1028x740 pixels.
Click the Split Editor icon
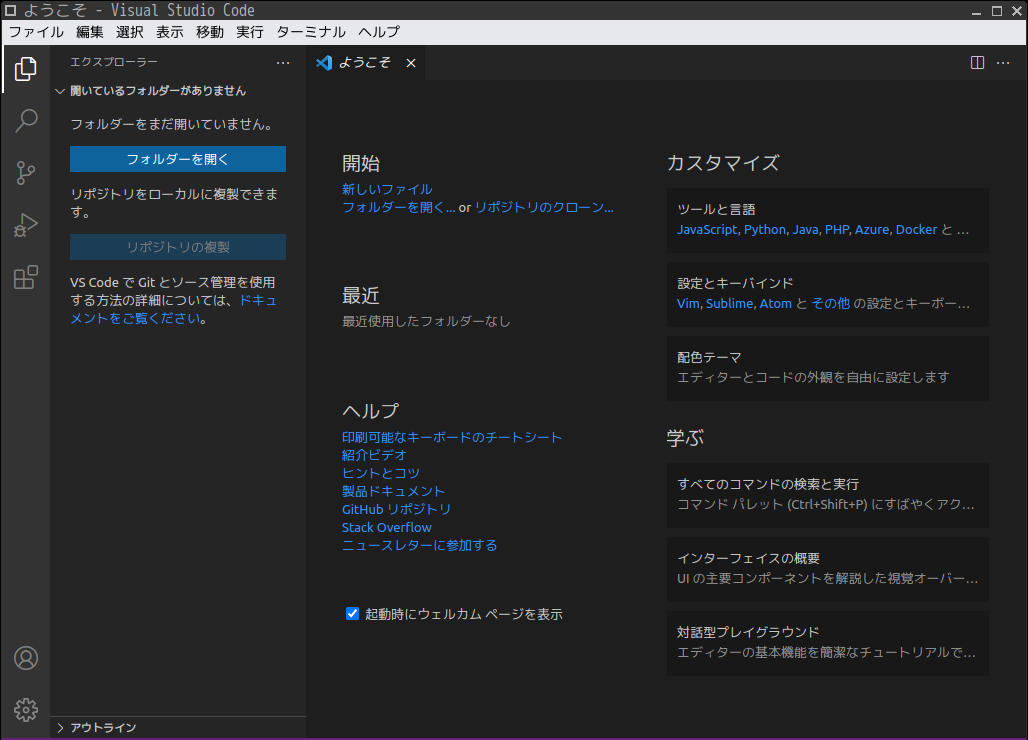pos(977,62)
